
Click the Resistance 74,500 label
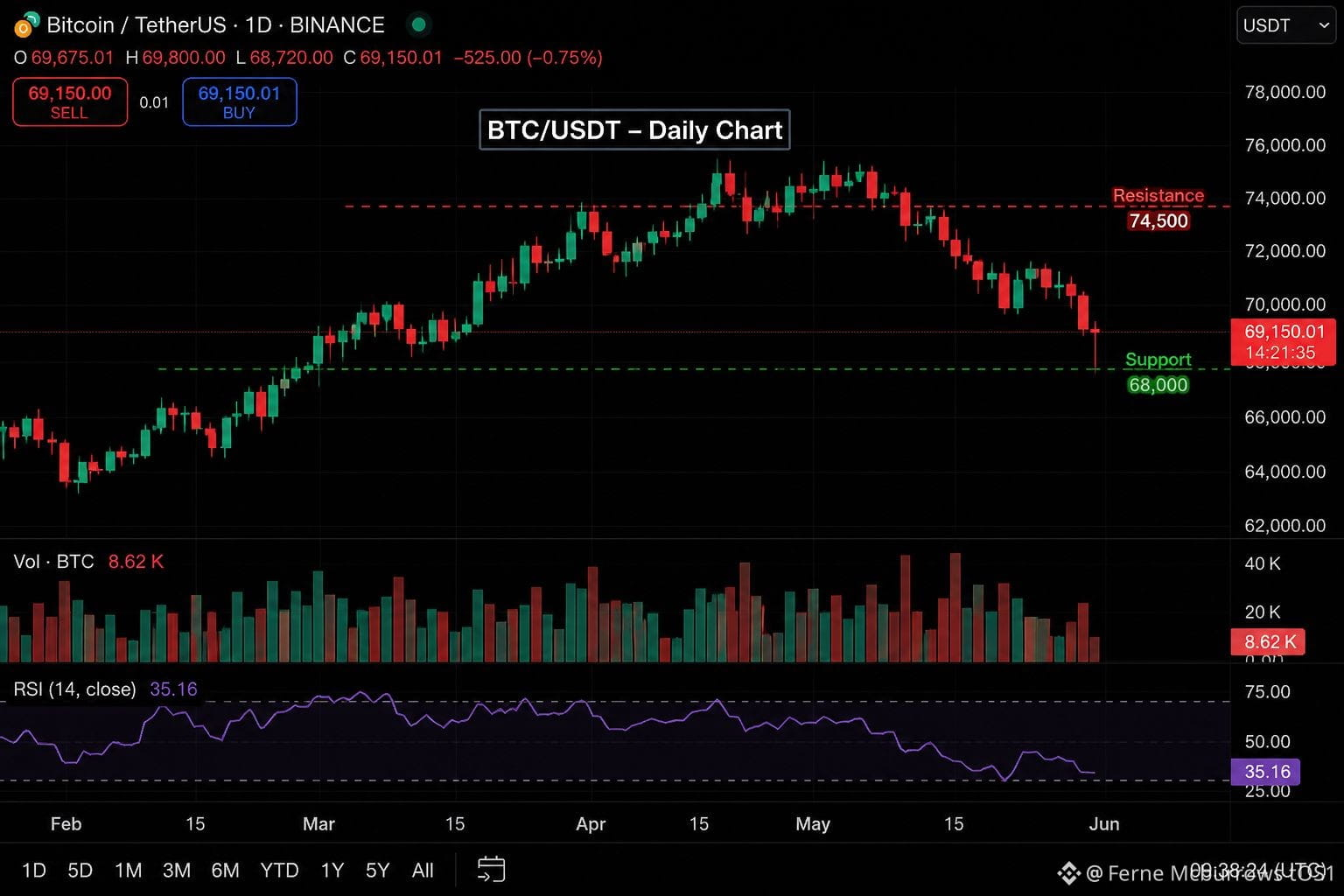1158,208
